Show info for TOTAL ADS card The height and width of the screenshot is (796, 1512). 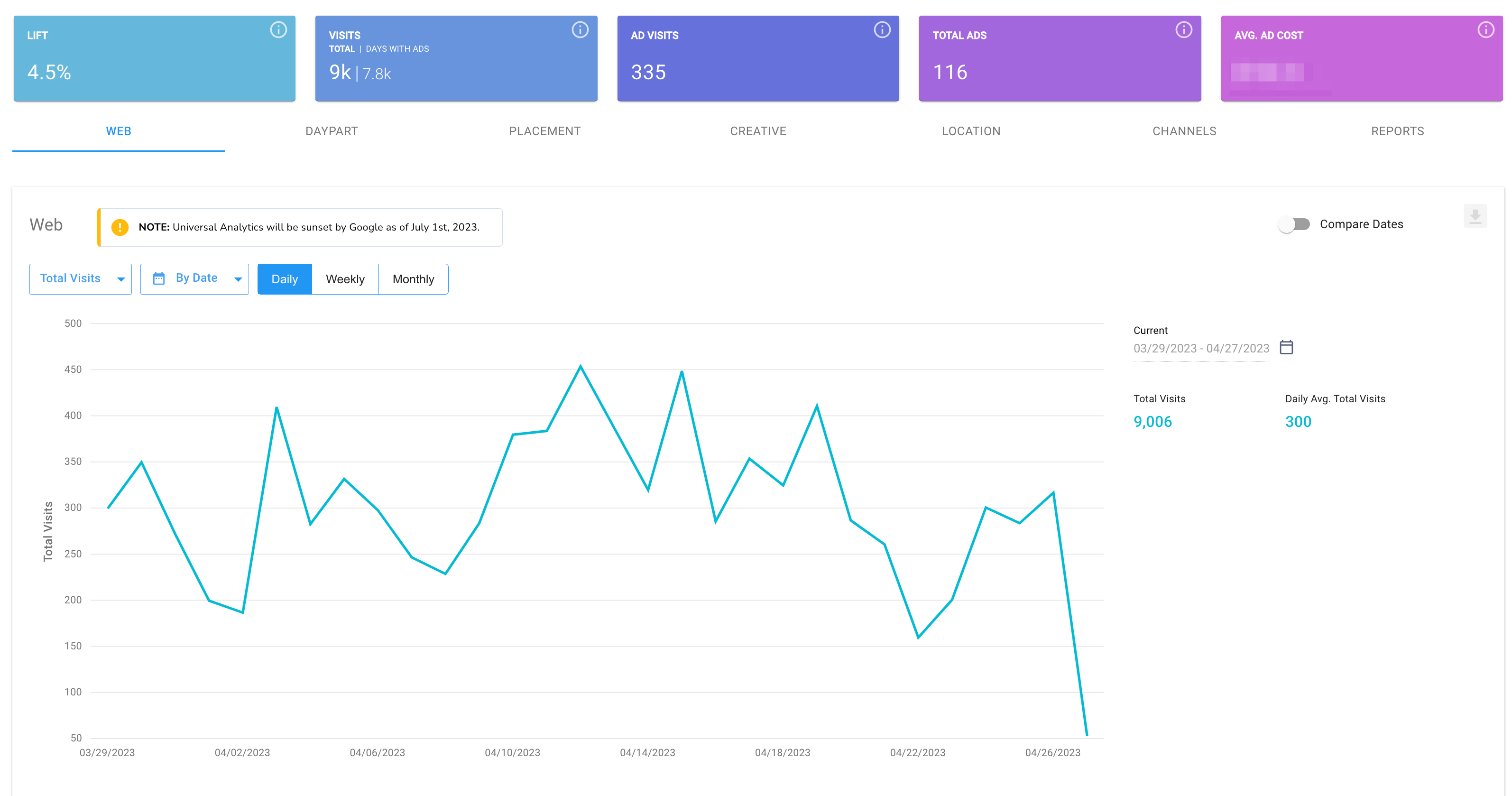click(x=1183, y=30)
